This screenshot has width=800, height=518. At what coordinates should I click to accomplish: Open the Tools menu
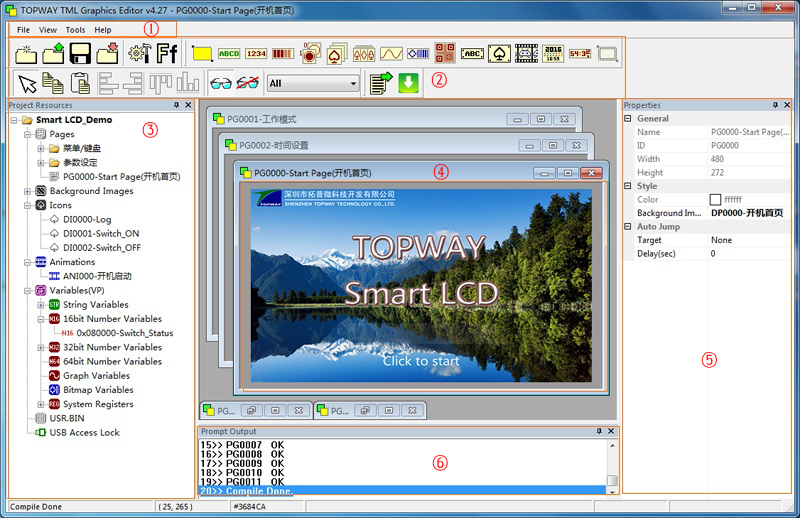pyautogui.click(x=76, y=30)
